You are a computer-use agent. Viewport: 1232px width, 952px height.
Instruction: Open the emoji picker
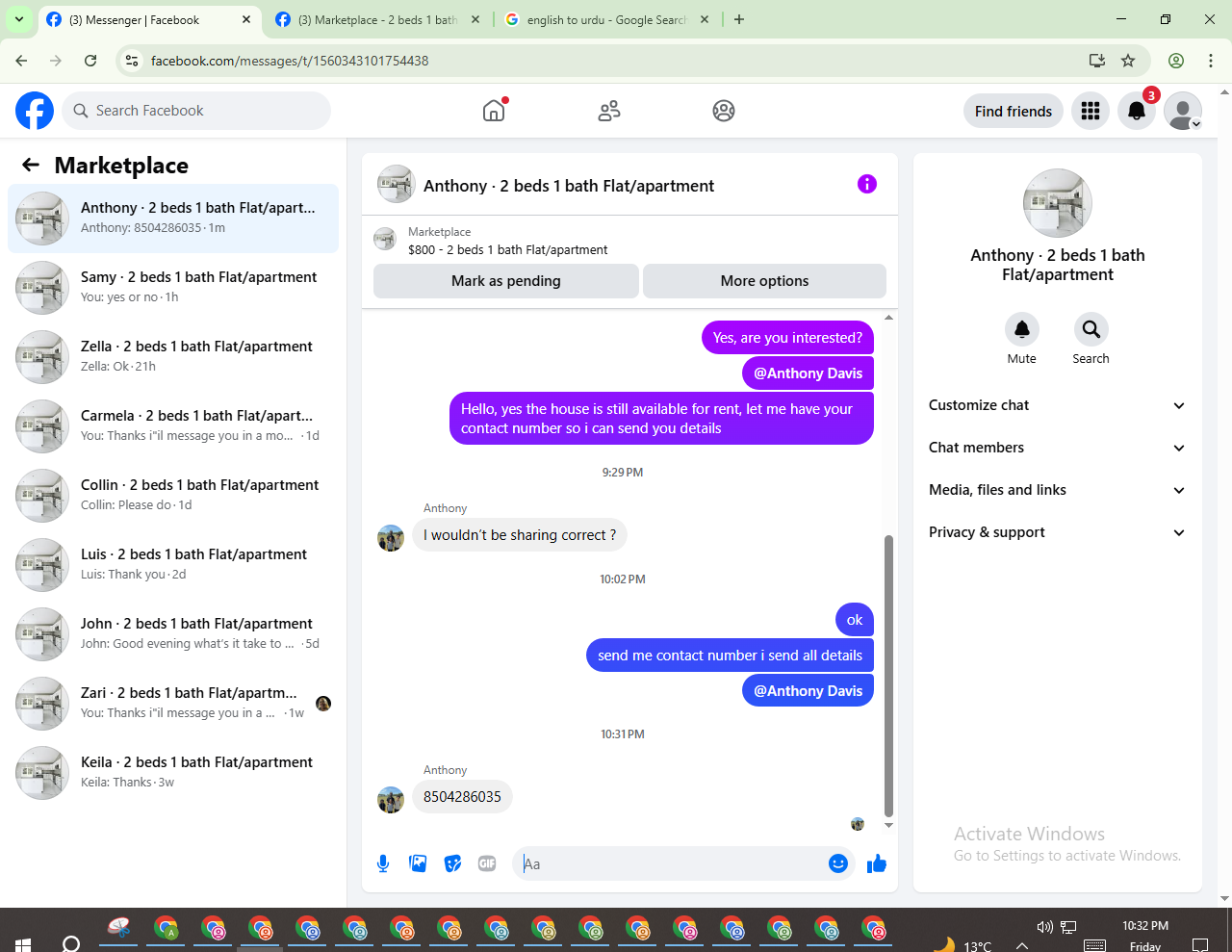tap(838, 863)
